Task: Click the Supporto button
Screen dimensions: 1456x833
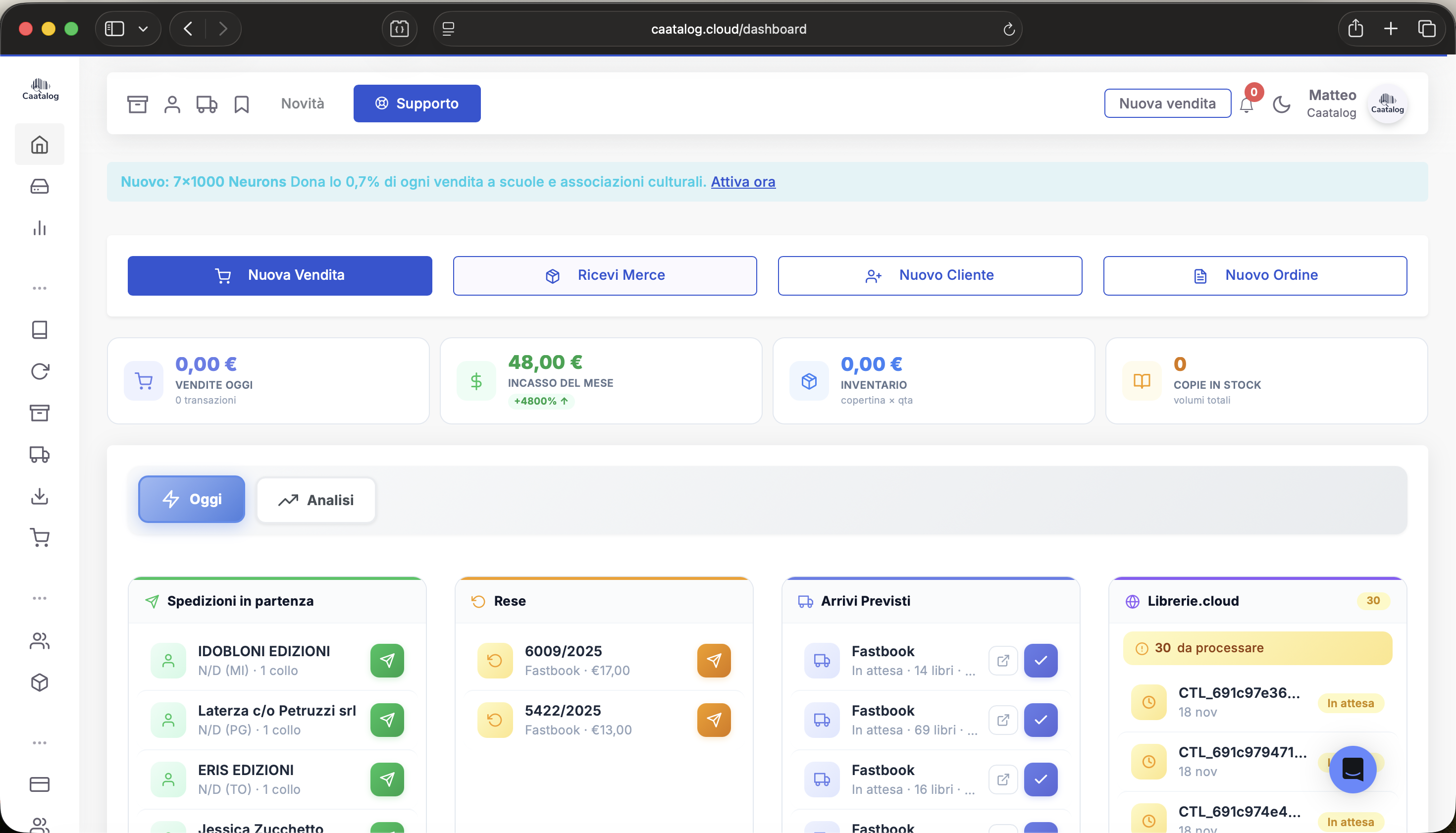Action: click(x=417, y=104)
